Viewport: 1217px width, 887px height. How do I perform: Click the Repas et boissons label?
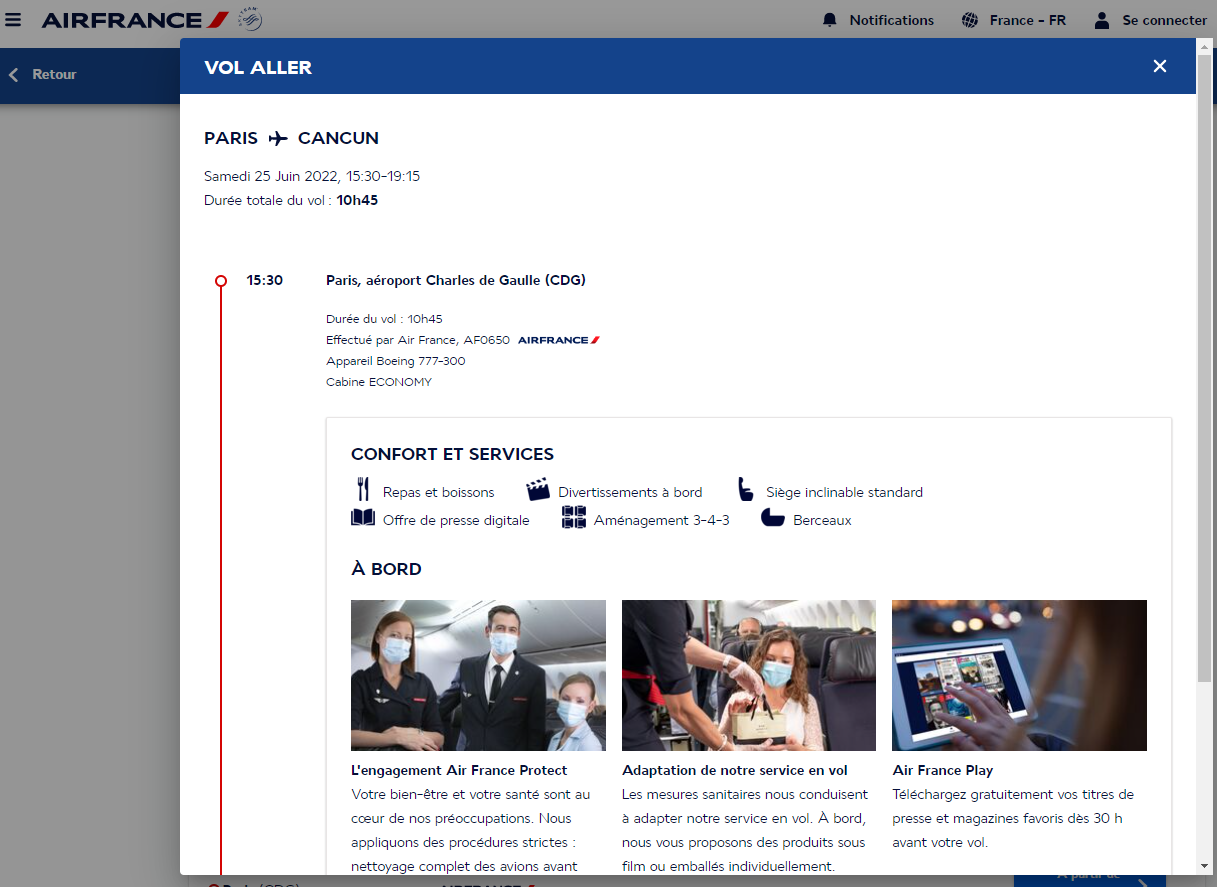439,493
